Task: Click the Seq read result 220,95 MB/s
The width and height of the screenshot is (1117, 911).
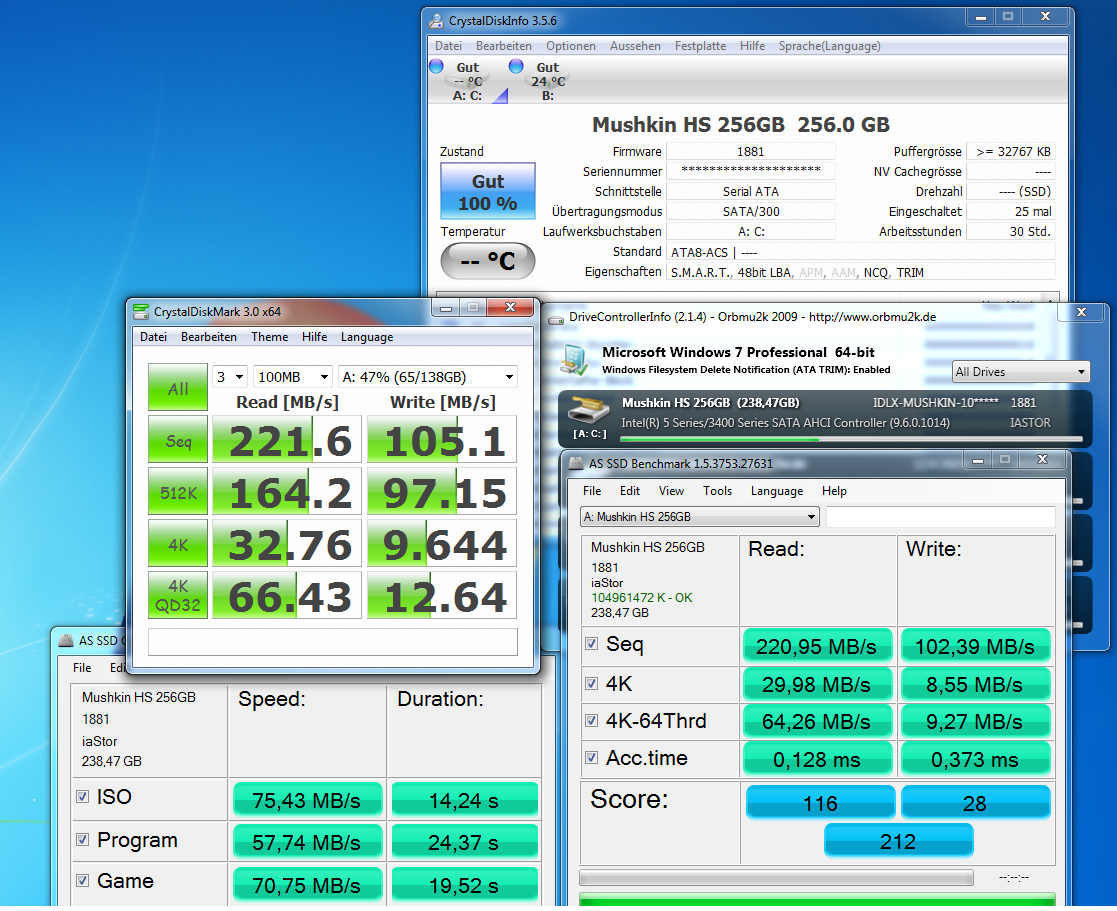Action: coord(817,646)
